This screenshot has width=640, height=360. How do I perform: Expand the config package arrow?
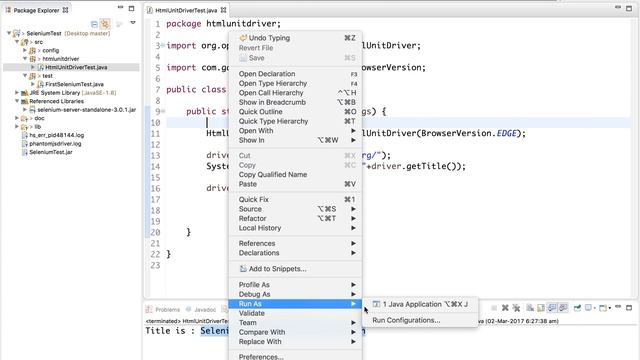[x=25, y=50]
